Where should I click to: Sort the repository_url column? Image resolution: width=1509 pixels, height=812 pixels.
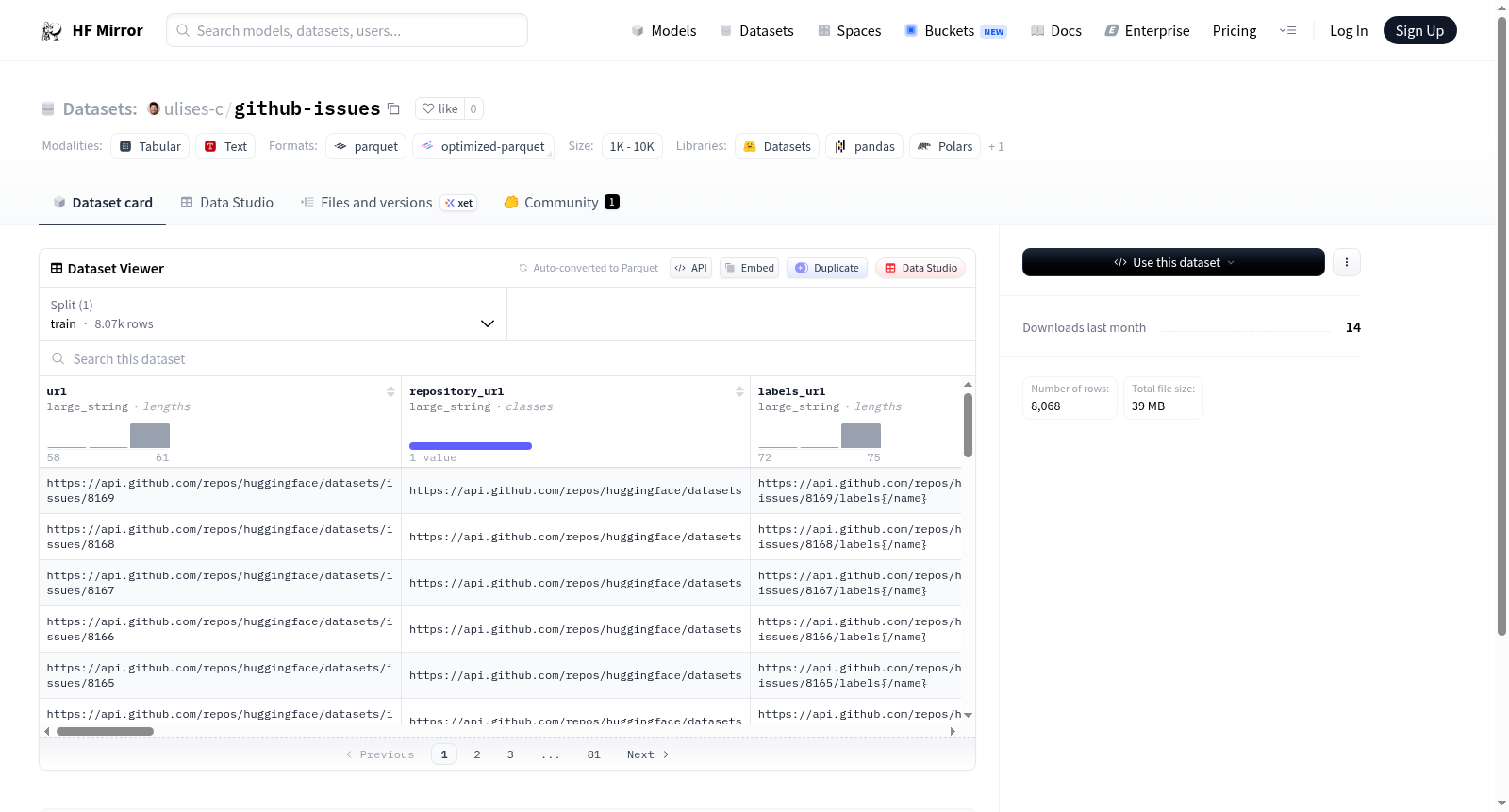[739, 391]
